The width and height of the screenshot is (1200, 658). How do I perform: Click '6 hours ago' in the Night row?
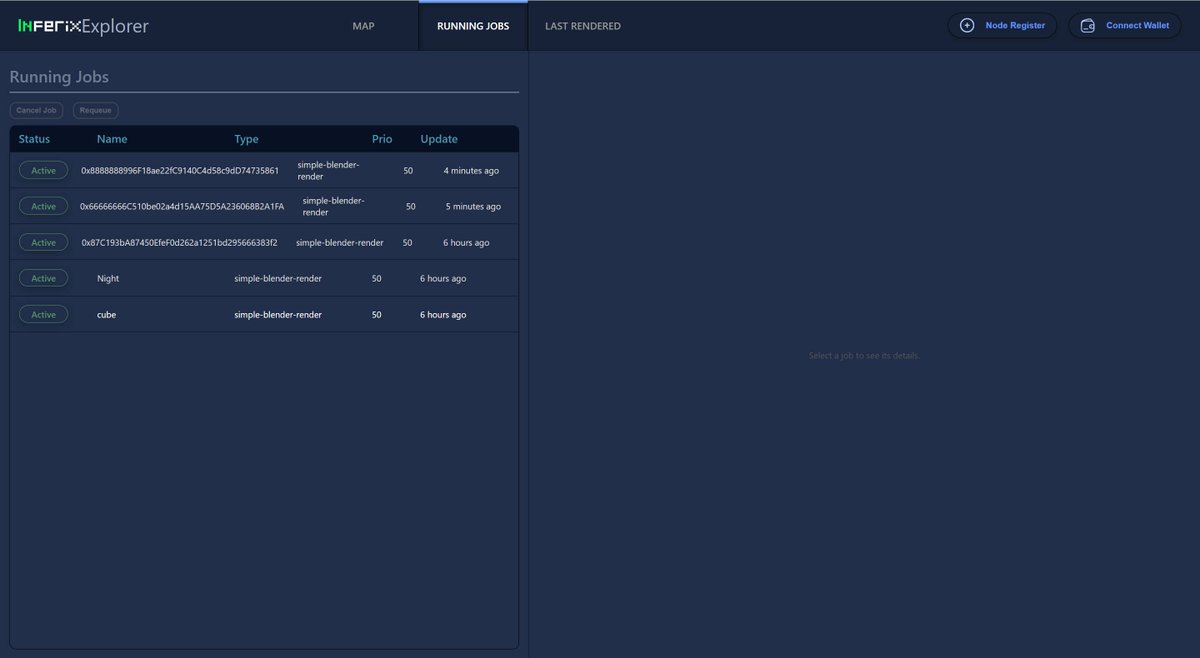(443, 279)
